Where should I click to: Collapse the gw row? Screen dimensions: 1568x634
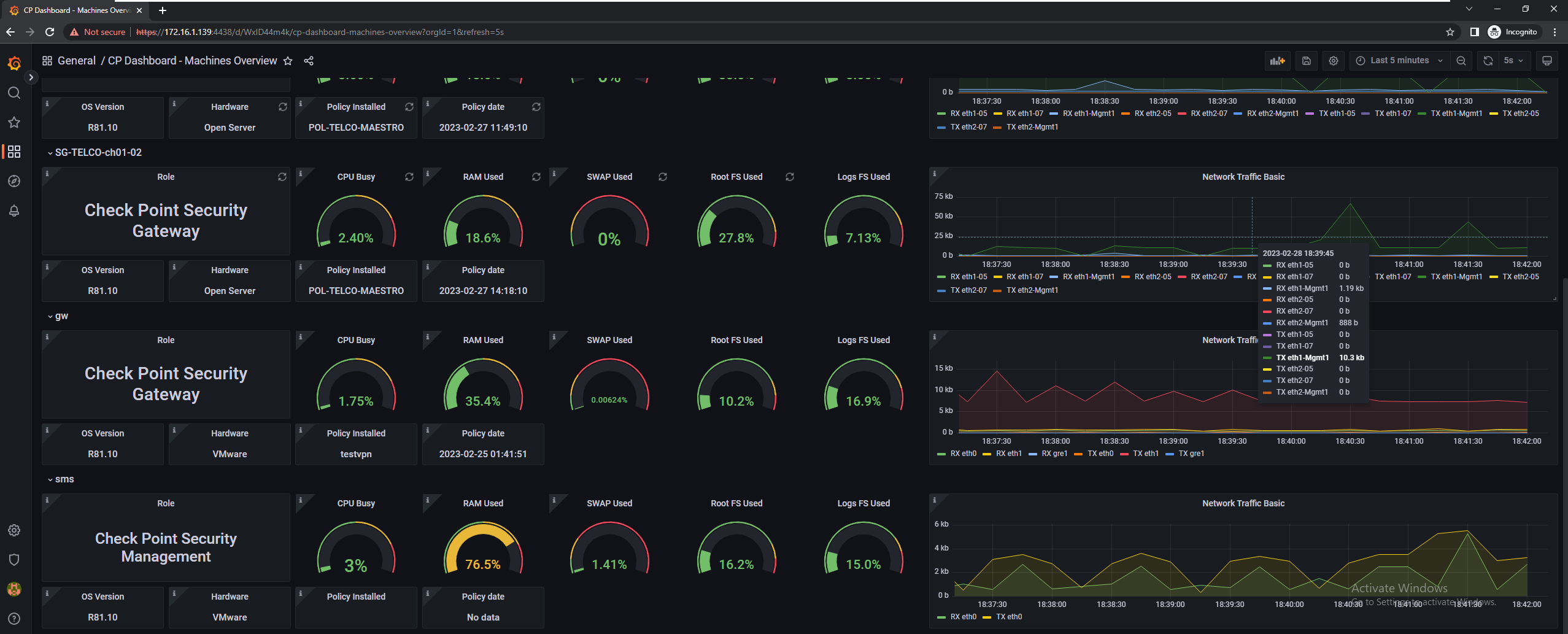(58, 316)
